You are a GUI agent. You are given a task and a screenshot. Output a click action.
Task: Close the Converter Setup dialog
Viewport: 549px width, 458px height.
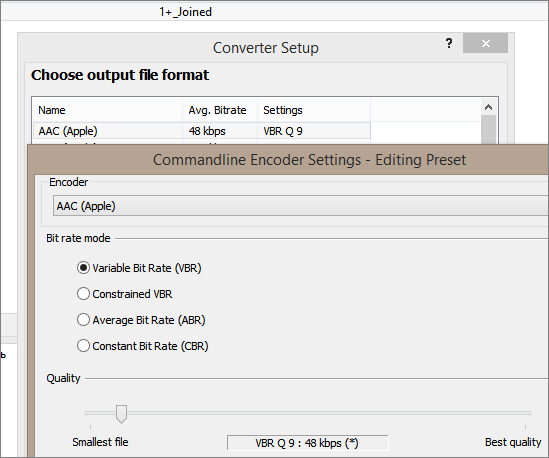pyautogui.click(x=485, y=43)
